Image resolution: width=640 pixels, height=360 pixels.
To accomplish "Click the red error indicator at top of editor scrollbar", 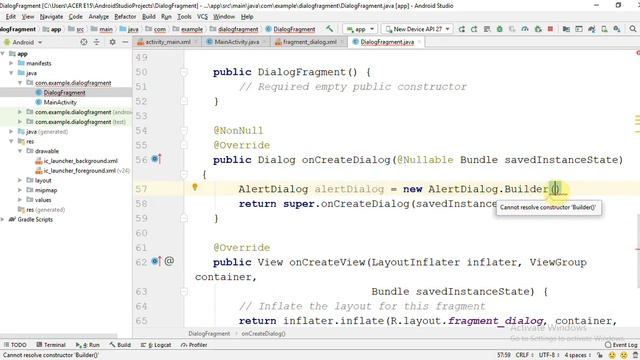I will 638,53.
